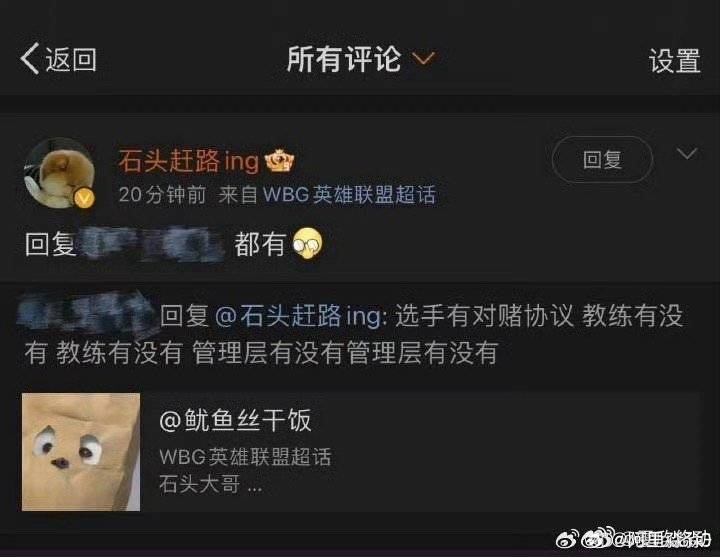Open the blurred replier name in sub-comment
This screenshot has height=557, width=720.
click(x=87, y=311)
